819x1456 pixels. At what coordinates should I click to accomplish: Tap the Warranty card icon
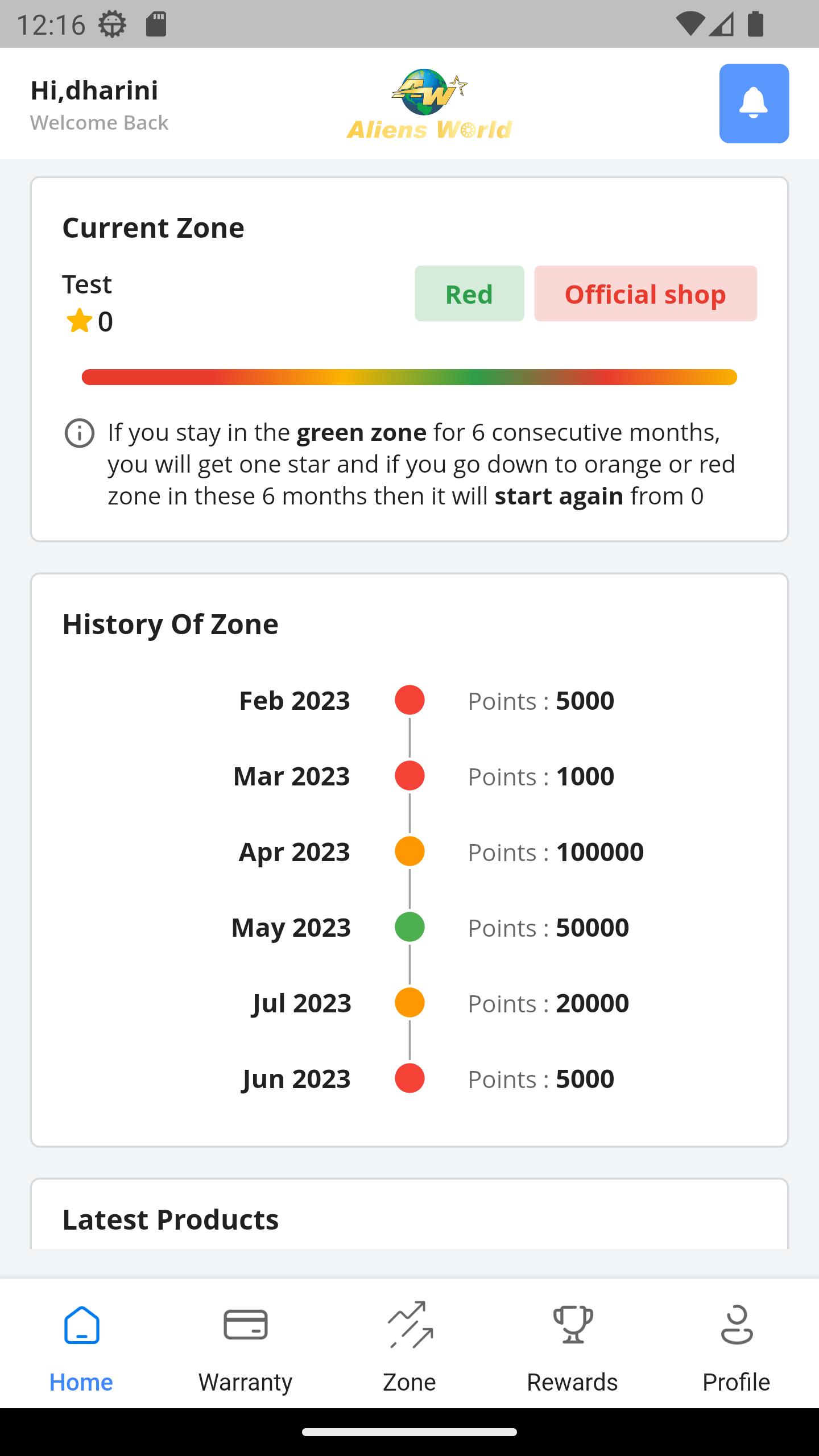[246, 1325]
